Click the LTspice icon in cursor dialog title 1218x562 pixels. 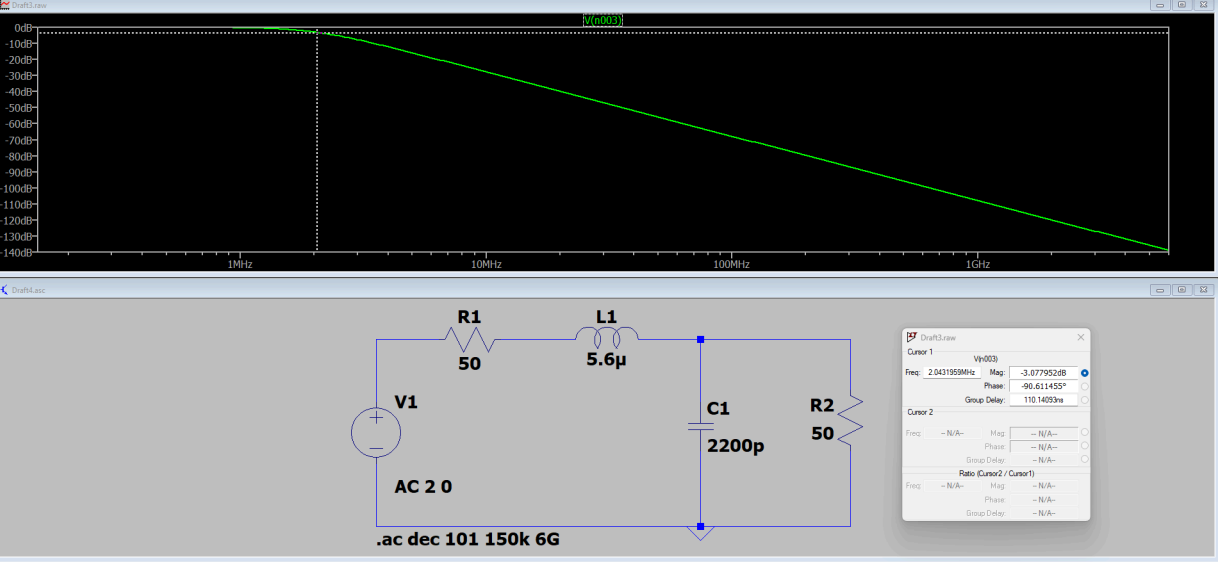pos(912,338)
